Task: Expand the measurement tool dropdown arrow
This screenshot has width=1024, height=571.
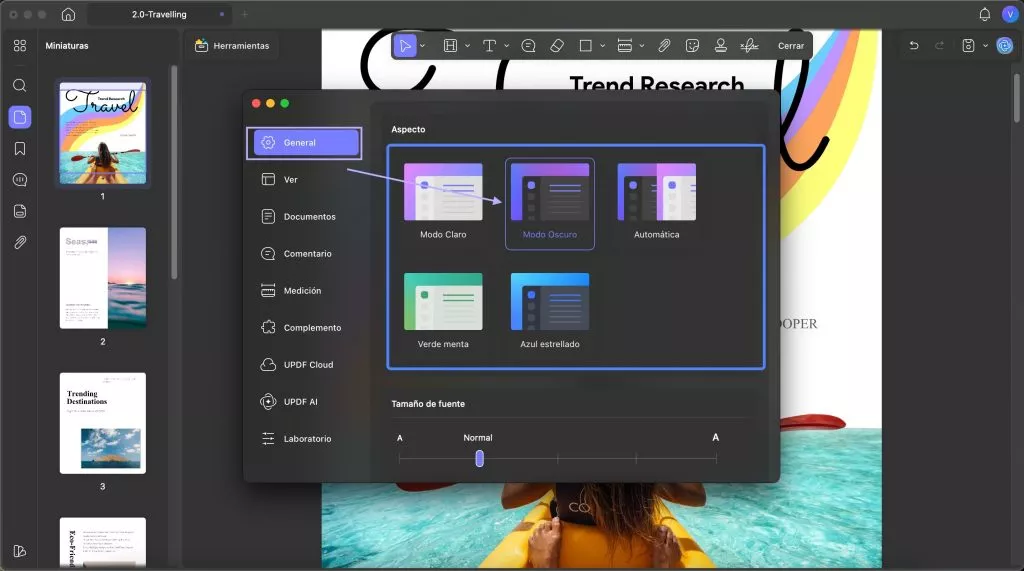Action: [x=641, y=46]
